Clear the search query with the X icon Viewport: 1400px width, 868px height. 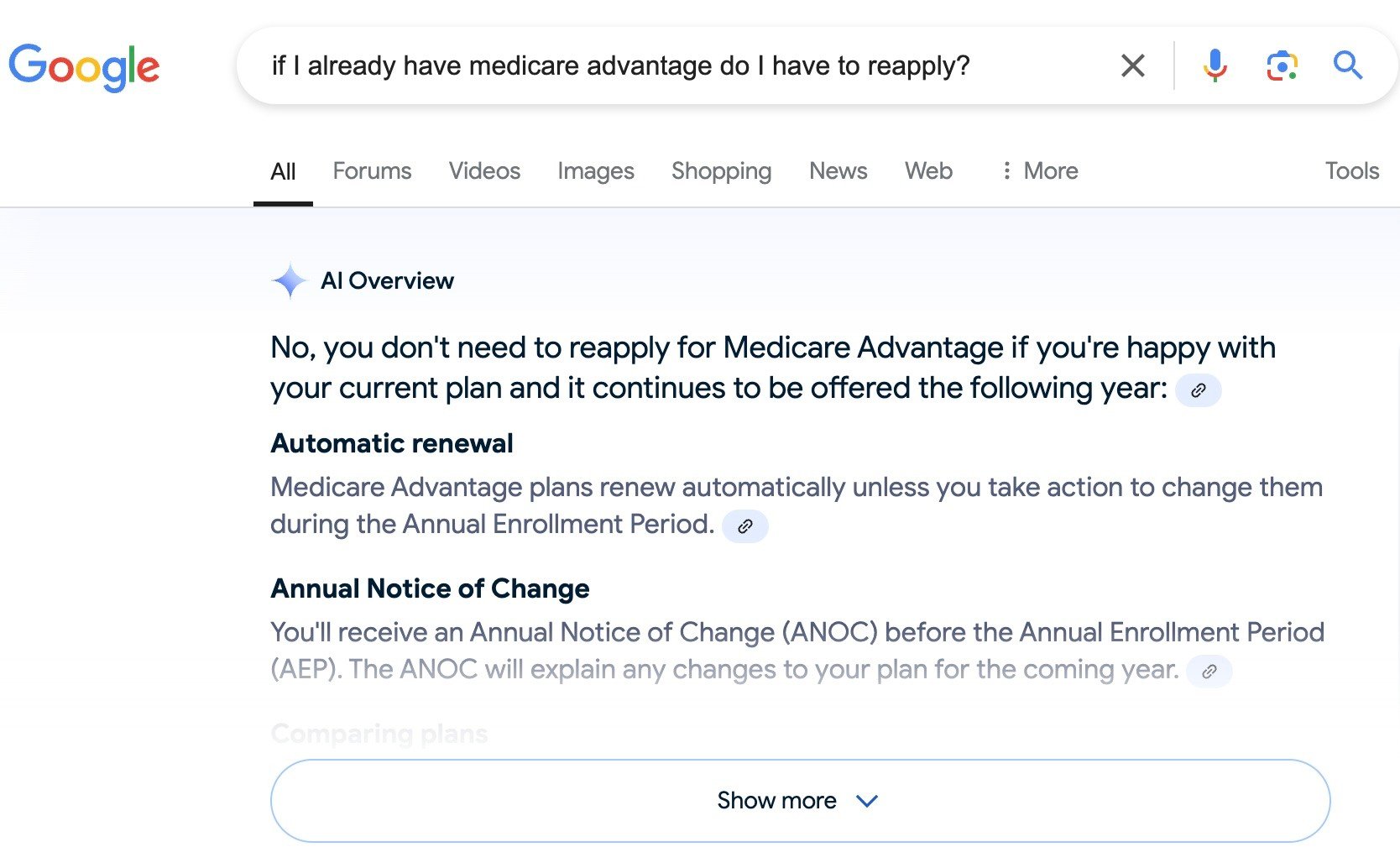1132,65
